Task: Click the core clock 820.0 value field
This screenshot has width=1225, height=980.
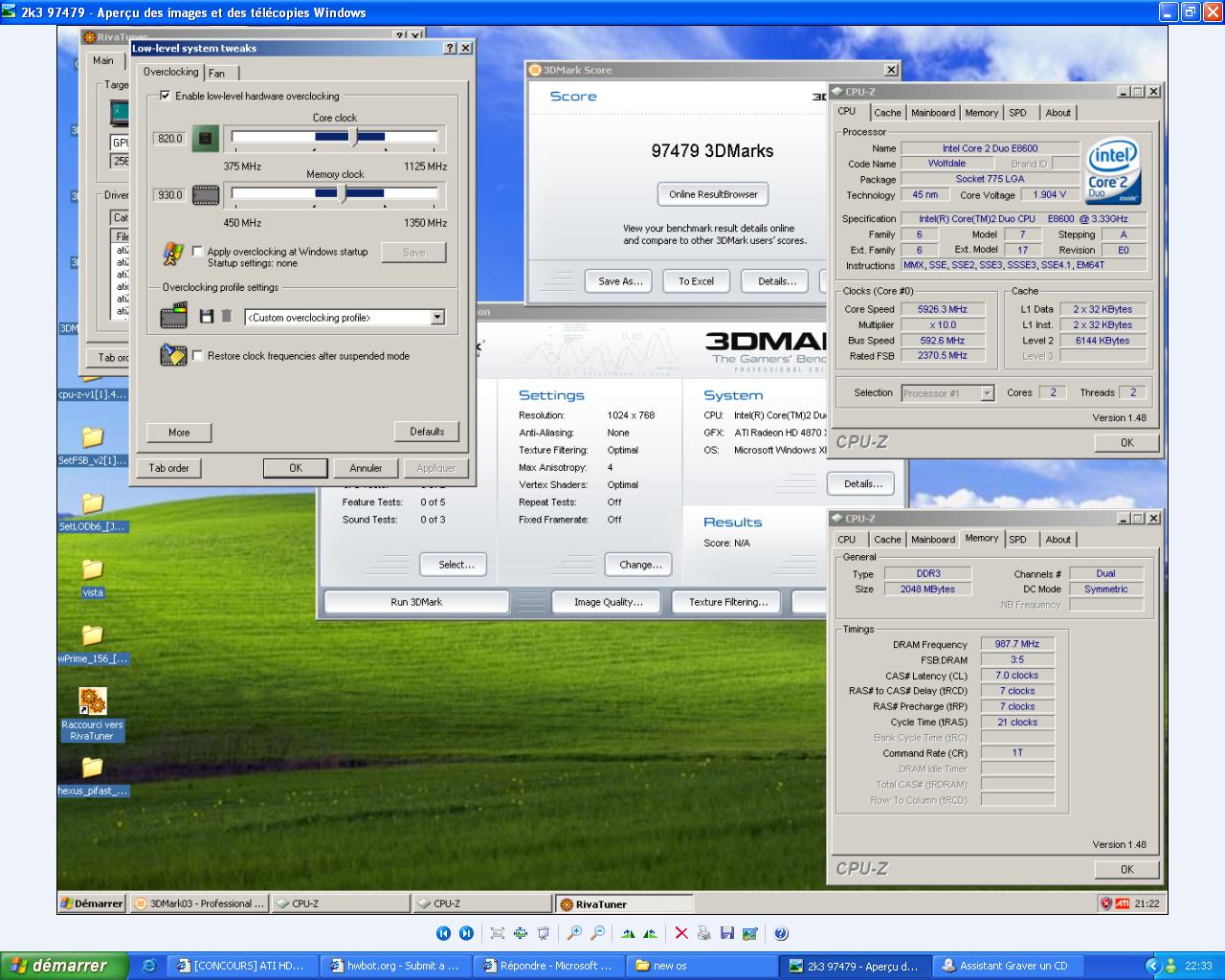Action: pyautogui.click(x=169, y=139)
